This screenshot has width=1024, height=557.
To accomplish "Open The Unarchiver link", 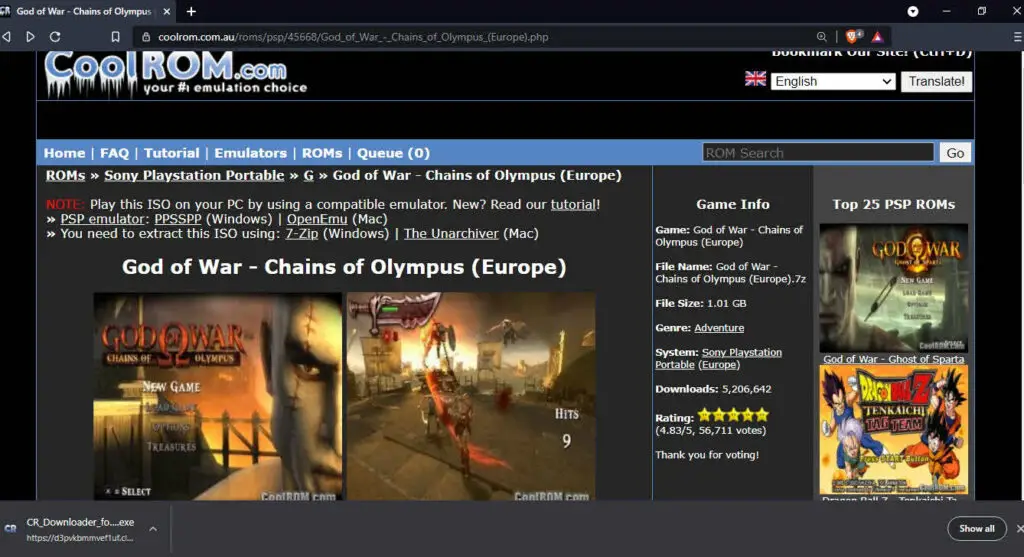I will [451, 233].
